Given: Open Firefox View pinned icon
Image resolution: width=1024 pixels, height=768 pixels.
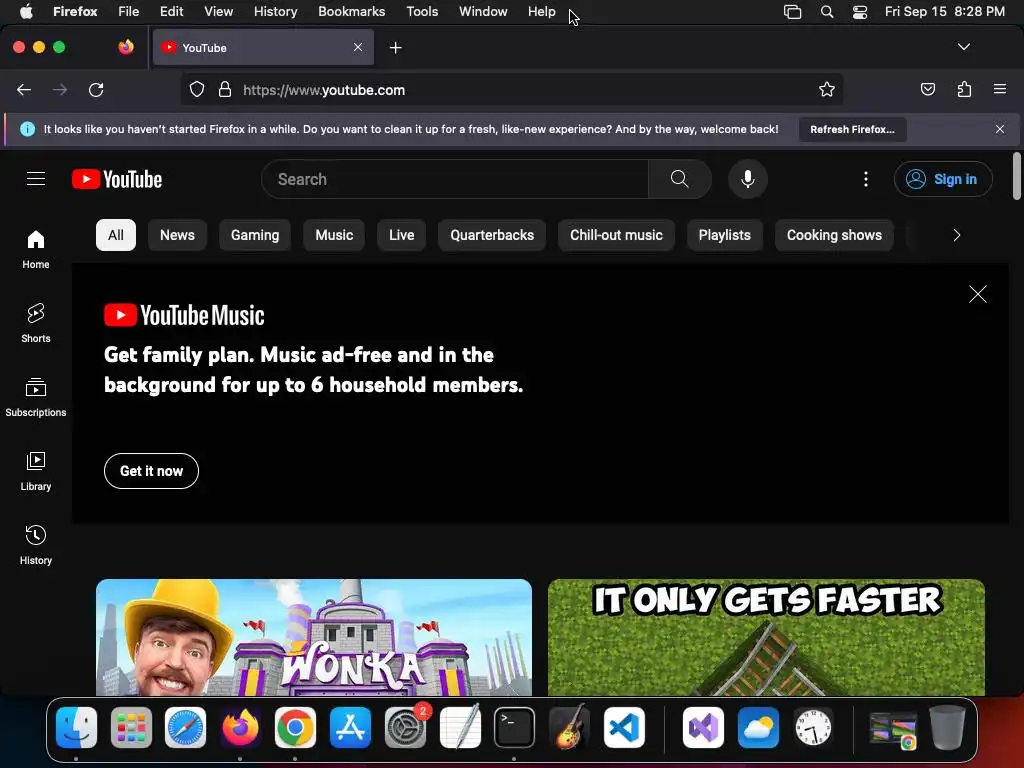Looking at the screenshot, I should 126,47.
